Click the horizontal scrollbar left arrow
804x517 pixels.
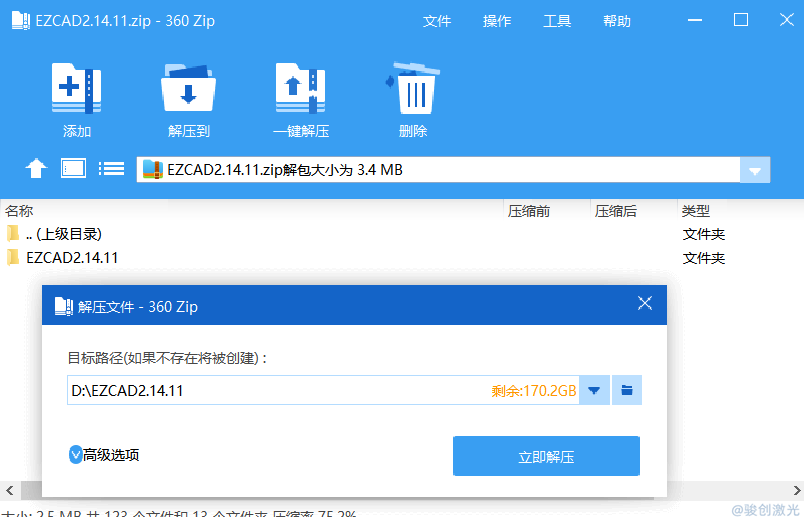pyautogui.click(x=10, y=490)
